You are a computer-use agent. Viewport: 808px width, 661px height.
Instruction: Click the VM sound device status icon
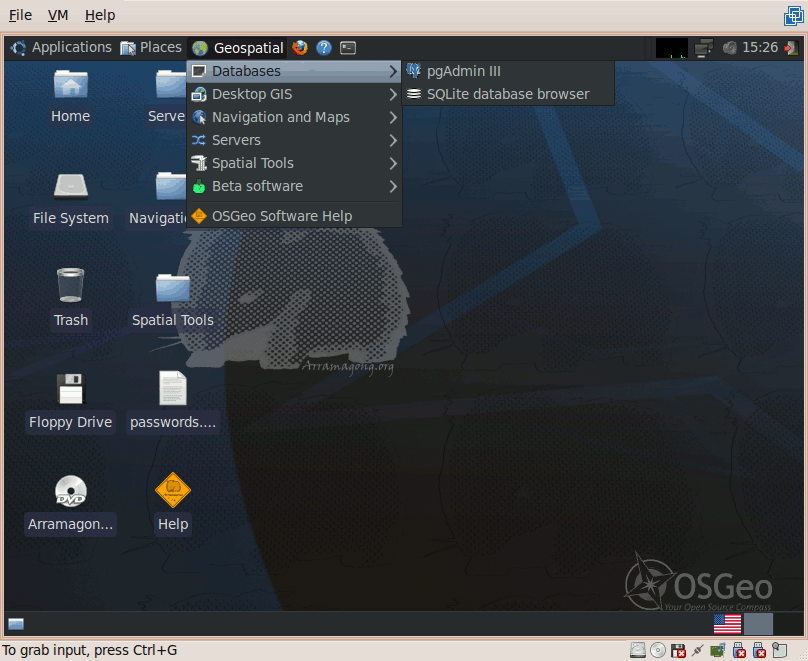click(718, 650)
